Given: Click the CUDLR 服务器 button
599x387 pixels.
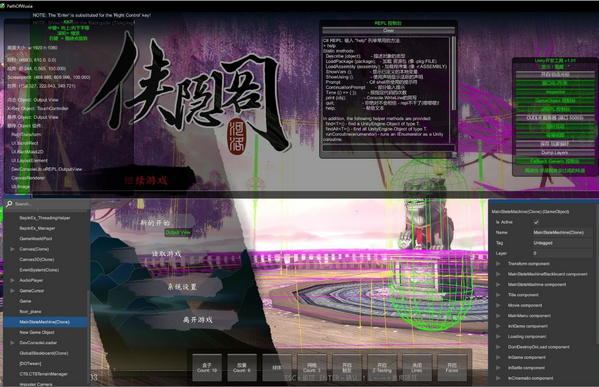Looking at the screenshot, I should tap(555, 118).
